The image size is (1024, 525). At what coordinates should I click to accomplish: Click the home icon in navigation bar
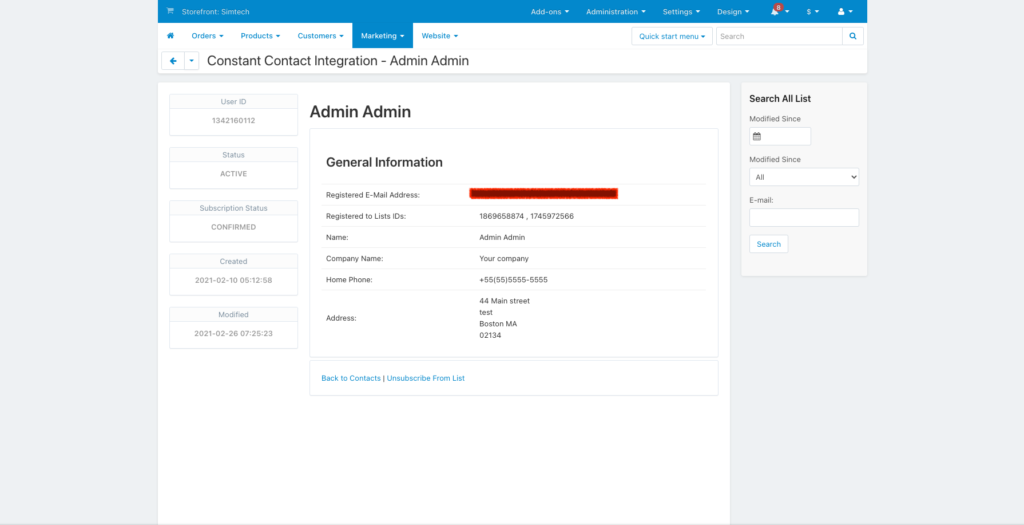[171, 36]
